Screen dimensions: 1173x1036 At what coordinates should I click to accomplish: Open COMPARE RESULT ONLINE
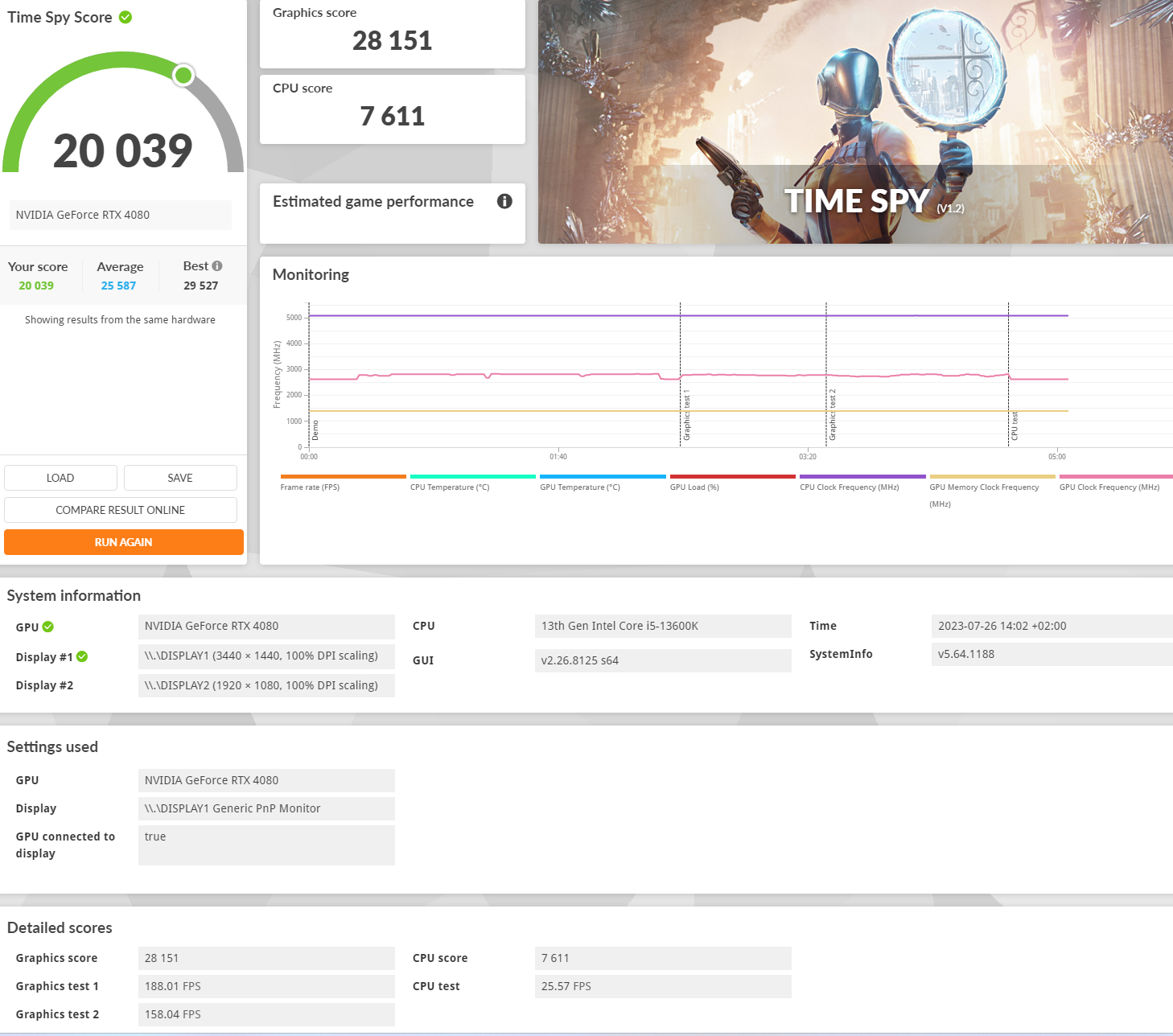pos(121,510)
